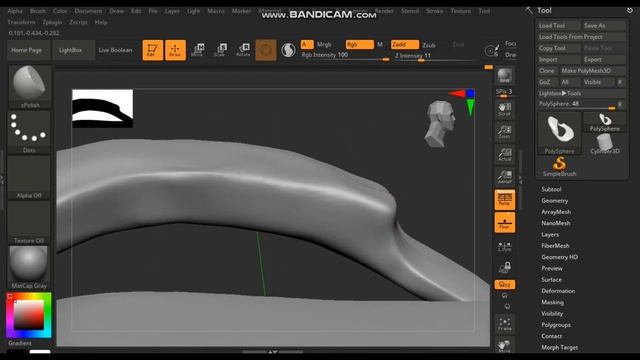Toggle the Zadd button
This screenshot has width=640, height=360.
point(404,44)
